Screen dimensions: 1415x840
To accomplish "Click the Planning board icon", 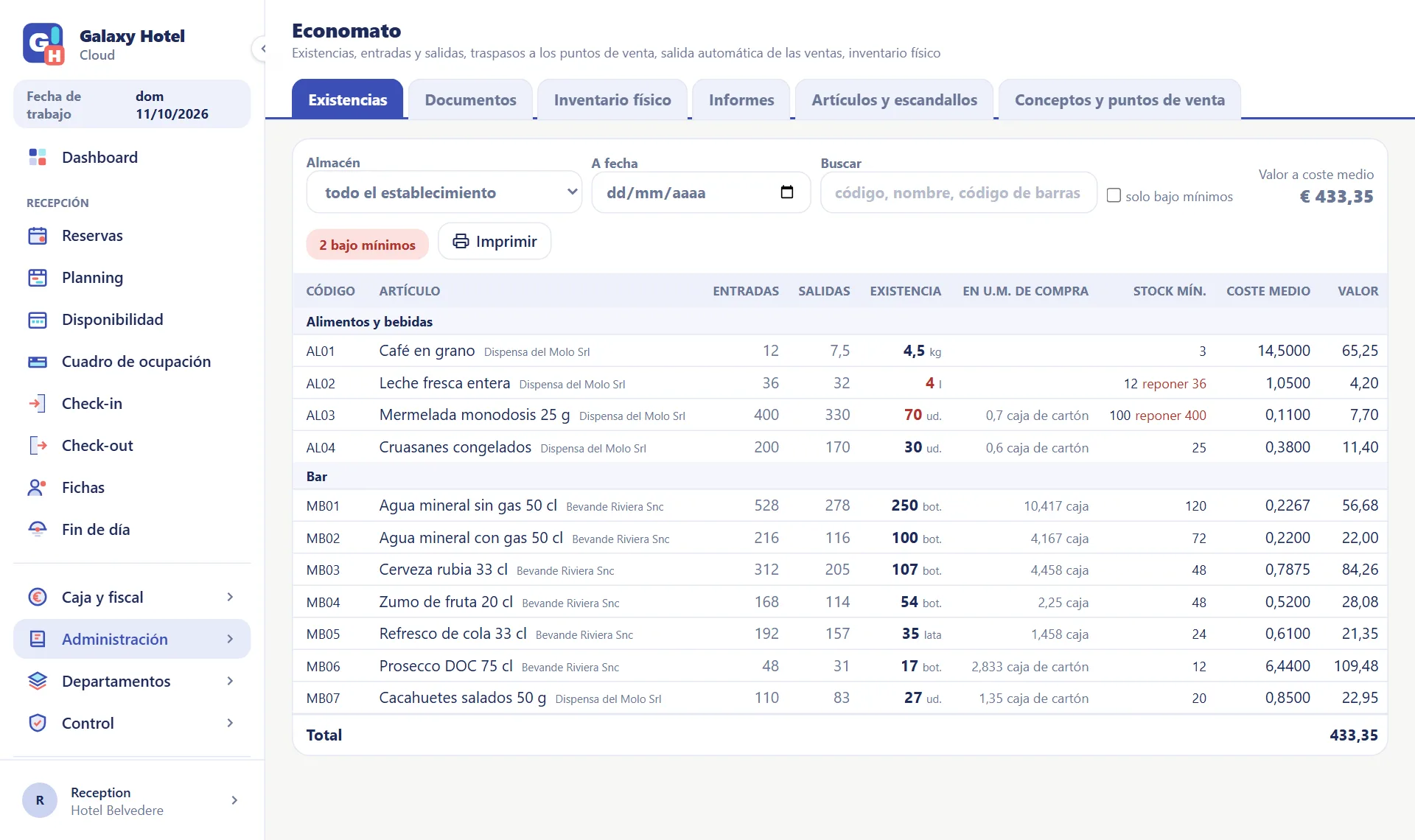I will 38,278.
